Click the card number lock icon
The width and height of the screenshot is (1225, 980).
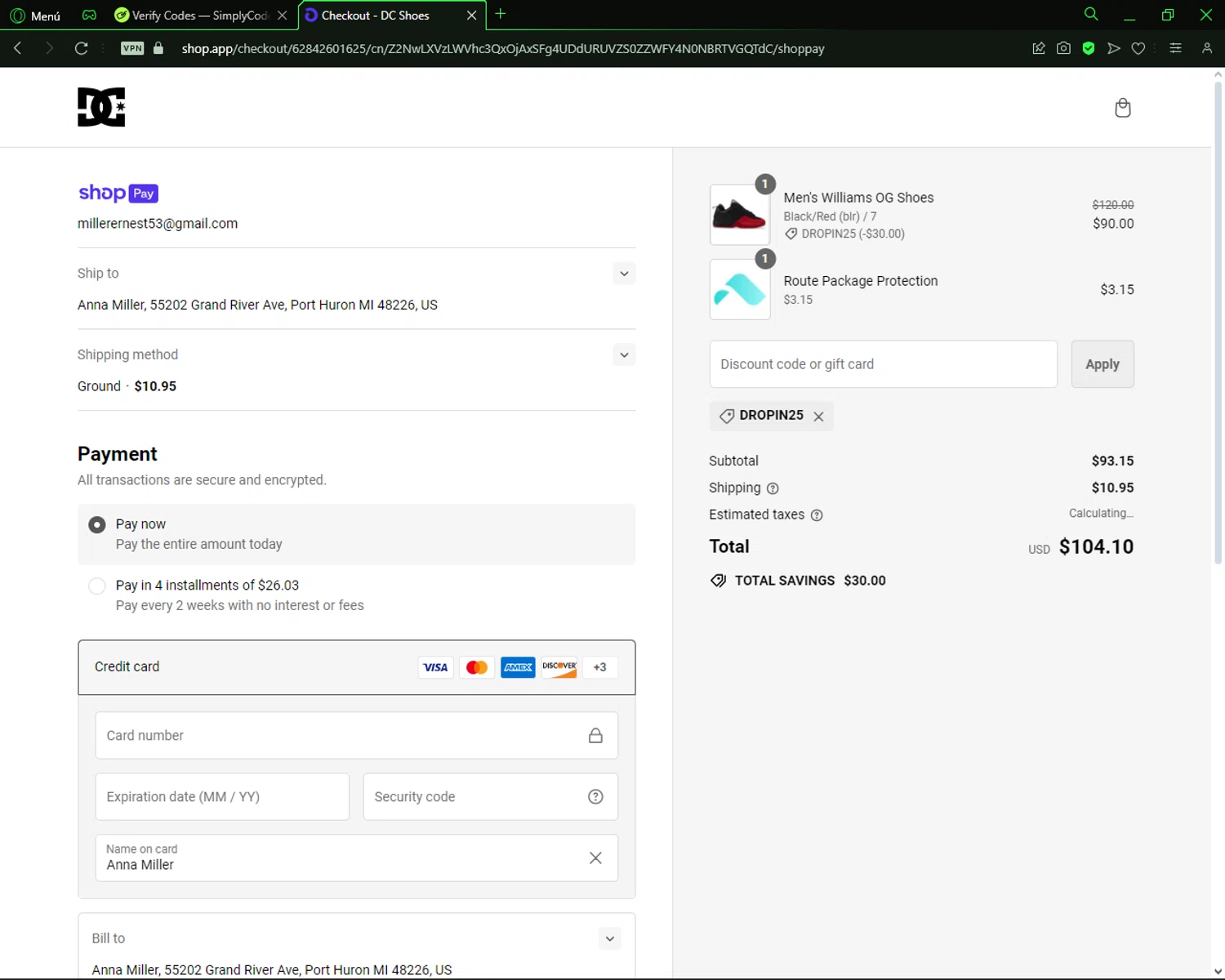tap(596, 736)
